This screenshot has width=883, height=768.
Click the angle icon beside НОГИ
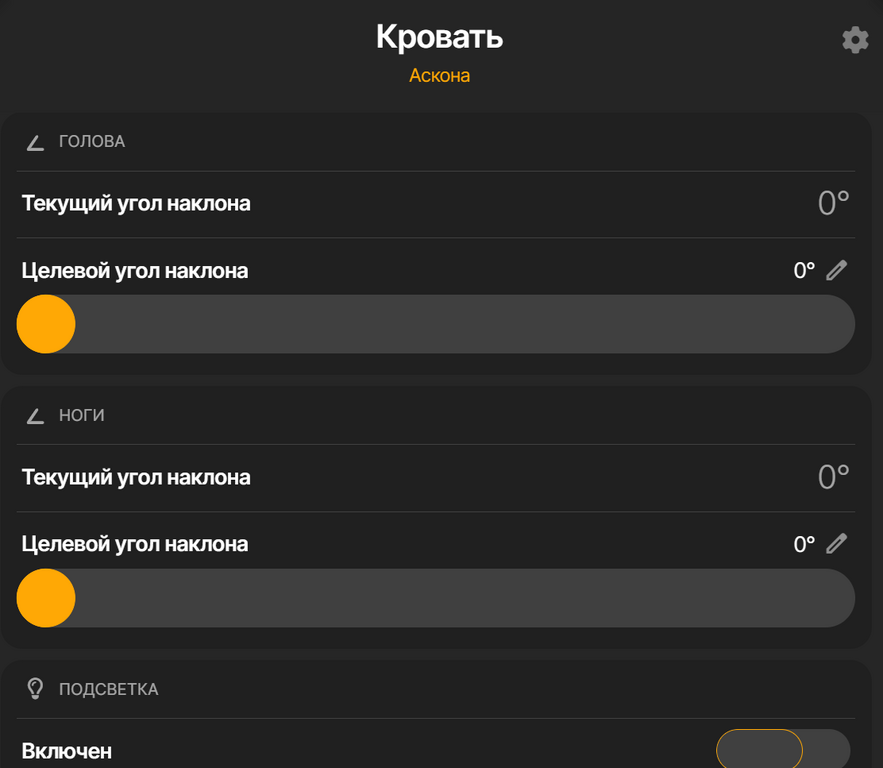pyautogui.click(x=36, y=415)
